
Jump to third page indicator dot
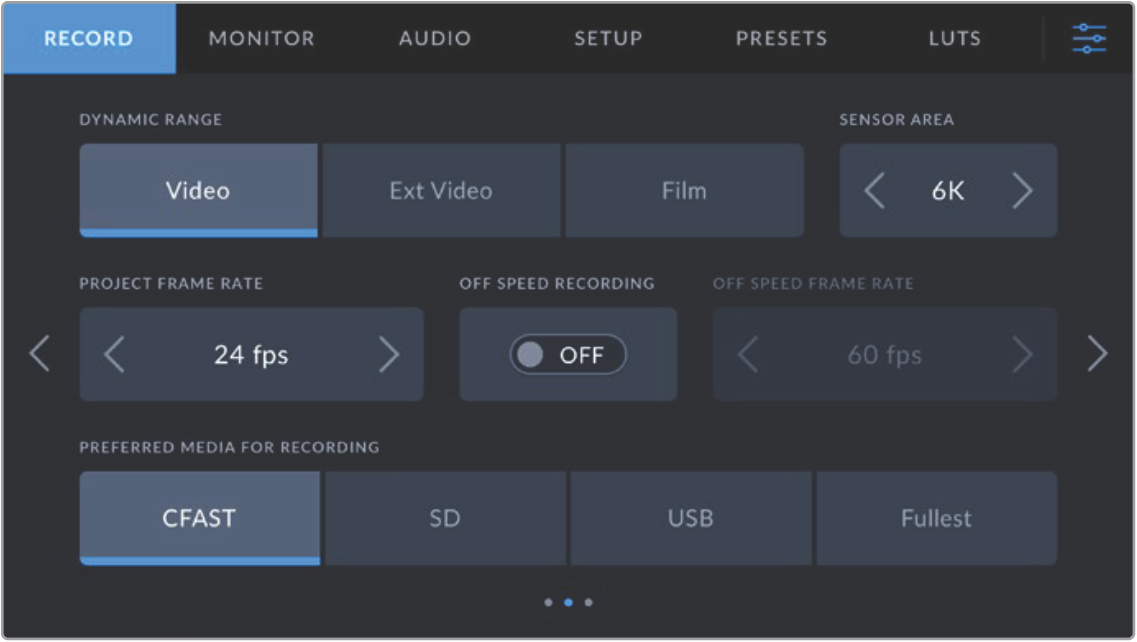pos(588,603)
